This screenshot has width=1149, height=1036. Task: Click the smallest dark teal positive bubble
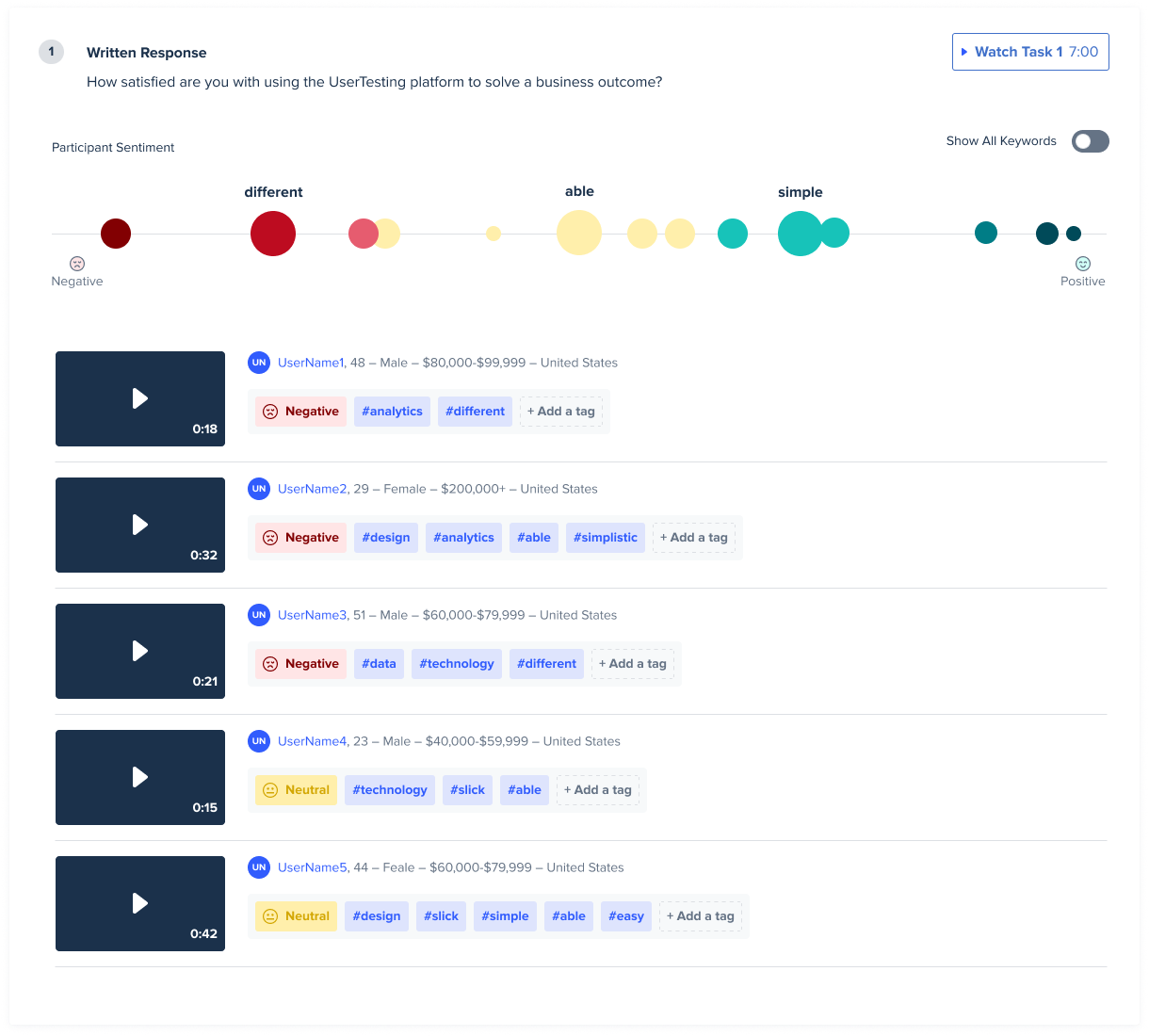click(x=1074, y=234)
